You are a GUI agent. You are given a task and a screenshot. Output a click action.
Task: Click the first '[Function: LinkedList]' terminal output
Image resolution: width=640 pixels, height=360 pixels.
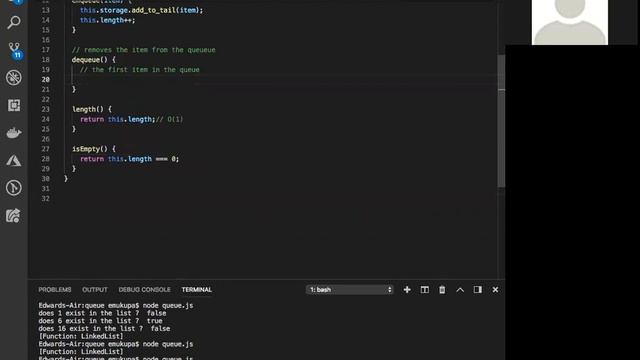tap(81, 336)
